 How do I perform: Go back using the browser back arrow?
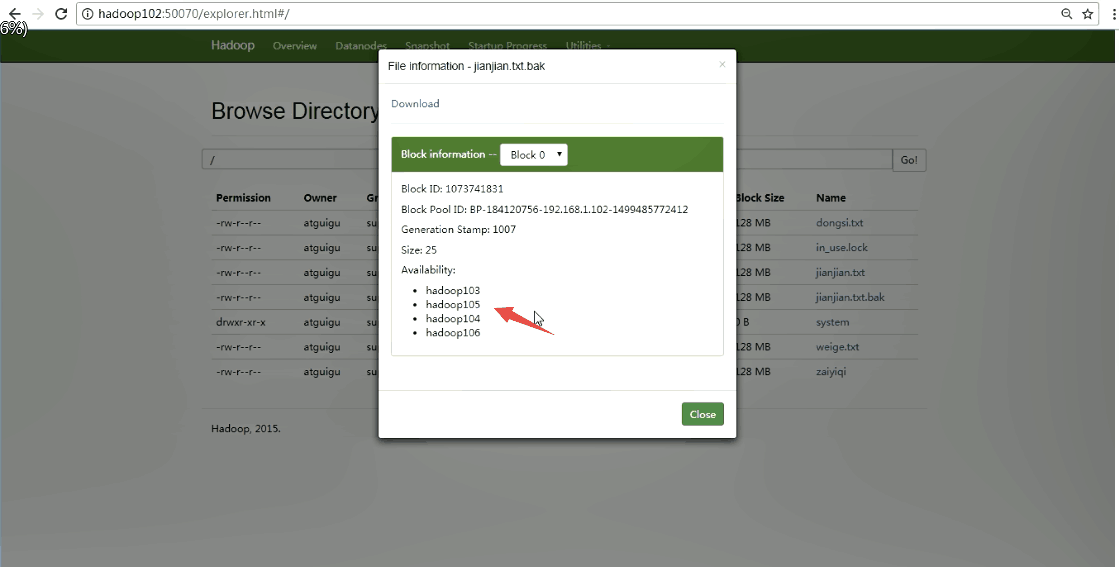[14, 14]
